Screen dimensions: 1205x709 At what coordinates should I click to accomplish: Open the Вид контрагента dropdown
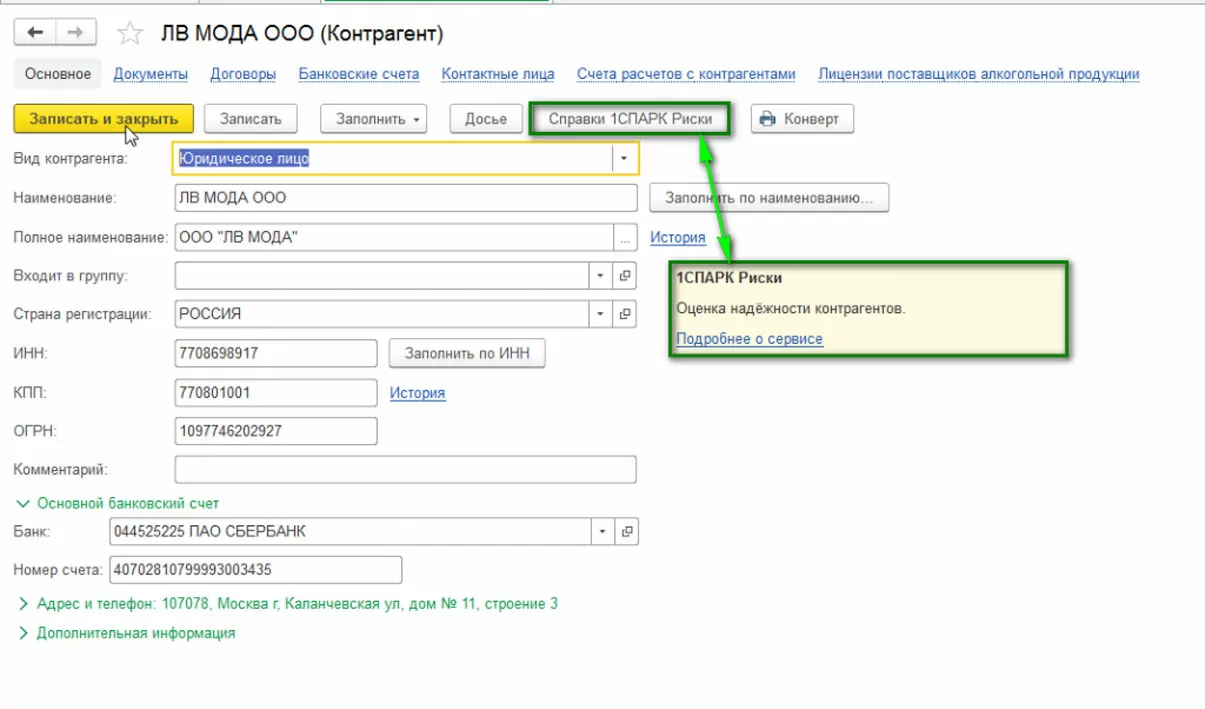click(624, 158)
